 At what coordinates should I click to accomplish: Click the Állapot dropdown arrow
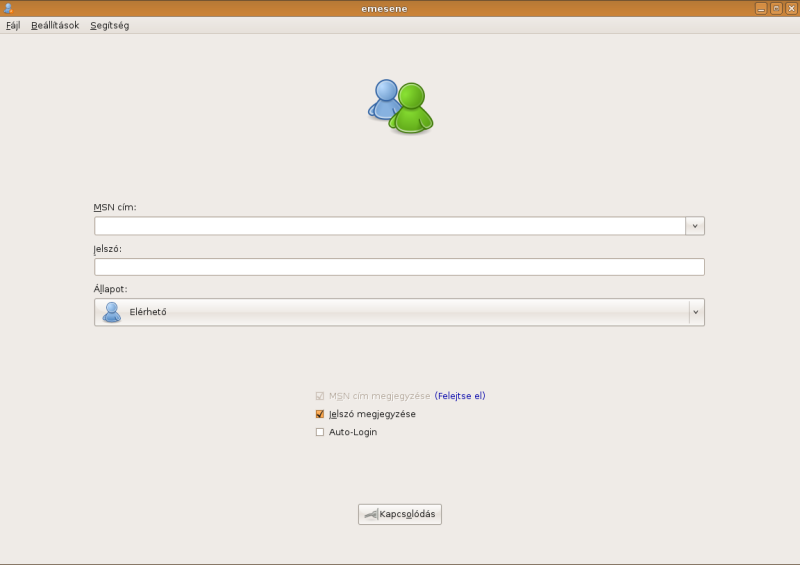(695, 312)
